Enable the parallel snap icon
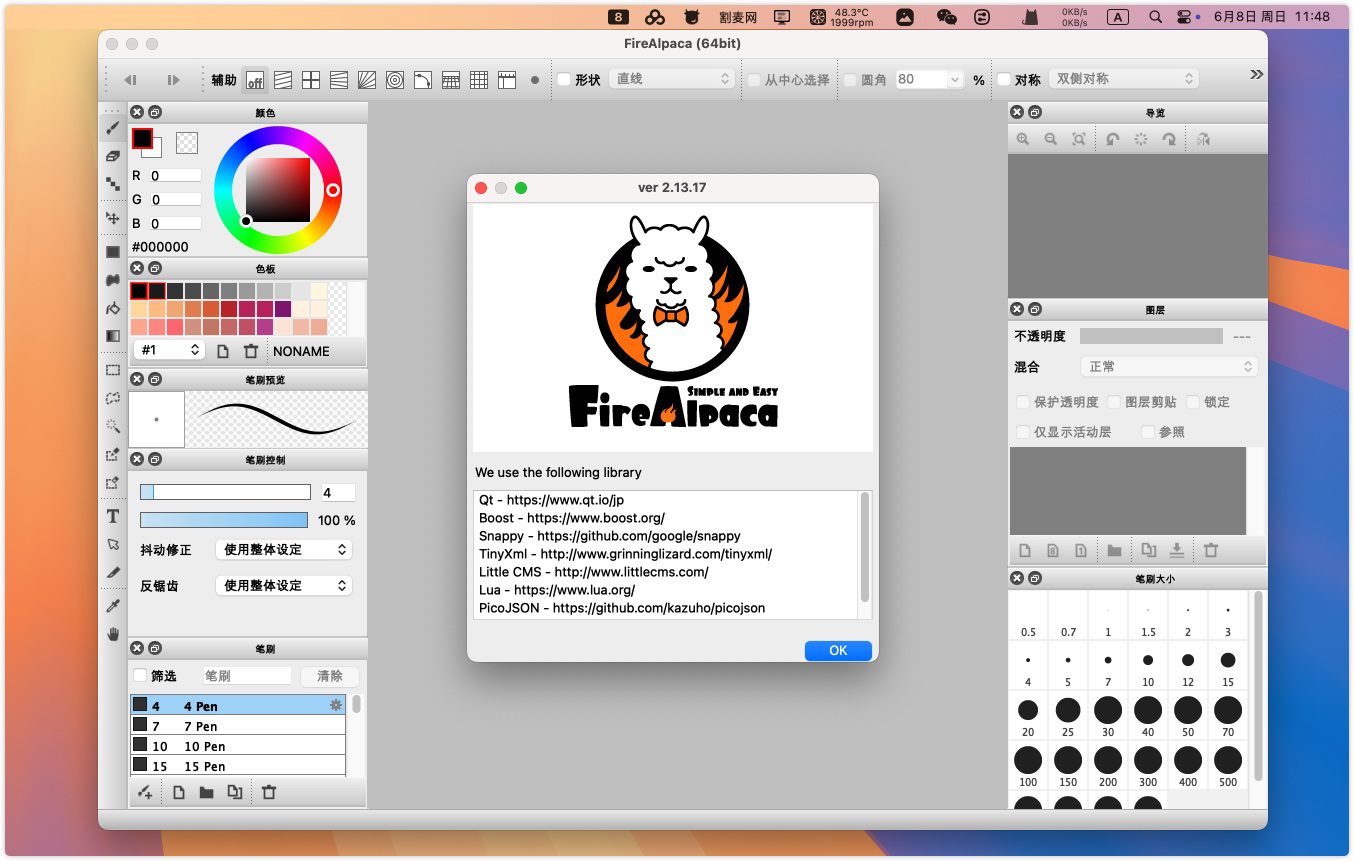1354x861 pixels. pyautogui.click(x=283, y=80)
